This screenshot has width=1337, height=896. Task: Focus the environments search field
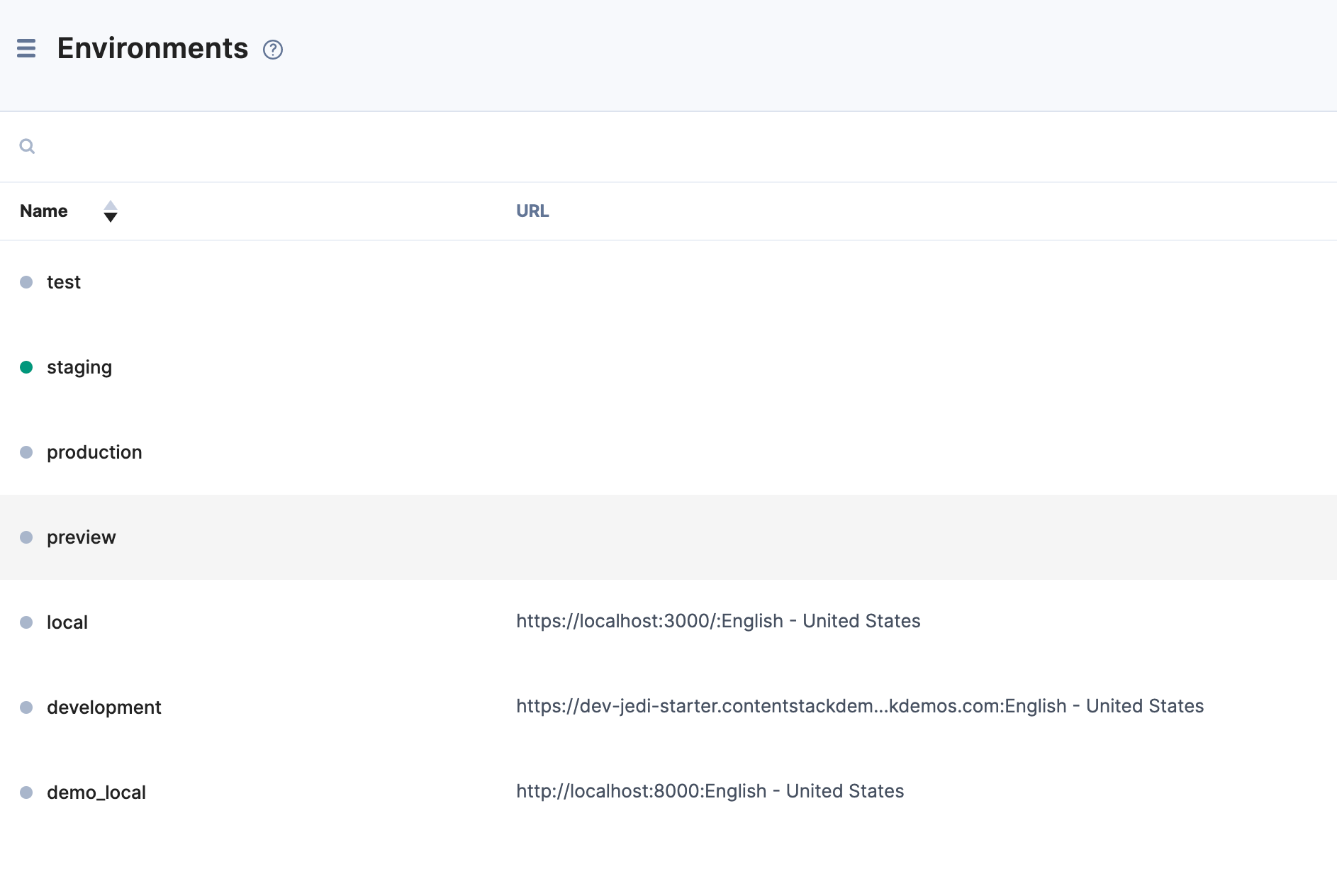click(x=638, y=147)
